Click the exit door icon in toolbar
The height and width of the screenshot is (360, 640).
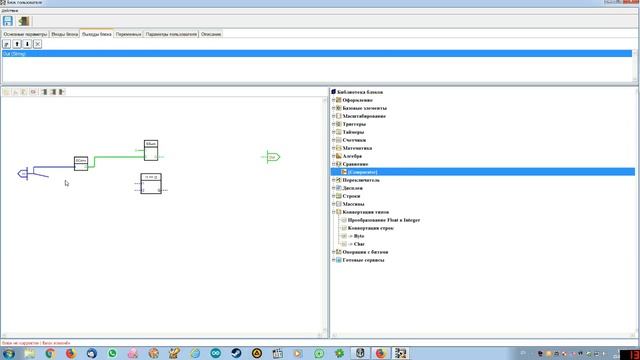click(x=24, y=21)
